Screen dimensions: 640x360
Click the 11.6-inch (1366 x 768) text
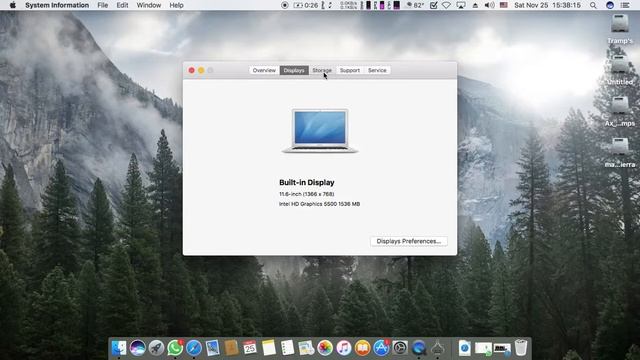point(307,194)
